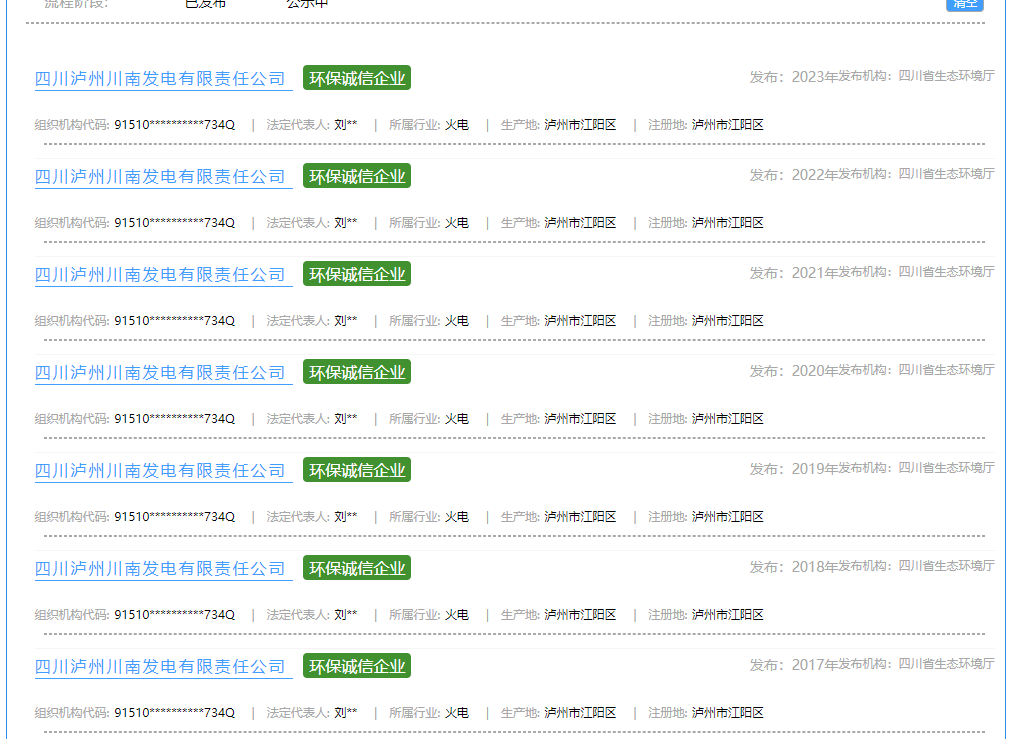
Task: Select the 环保诚信企业 label in the 2021 entry
Action: (357, 275)
